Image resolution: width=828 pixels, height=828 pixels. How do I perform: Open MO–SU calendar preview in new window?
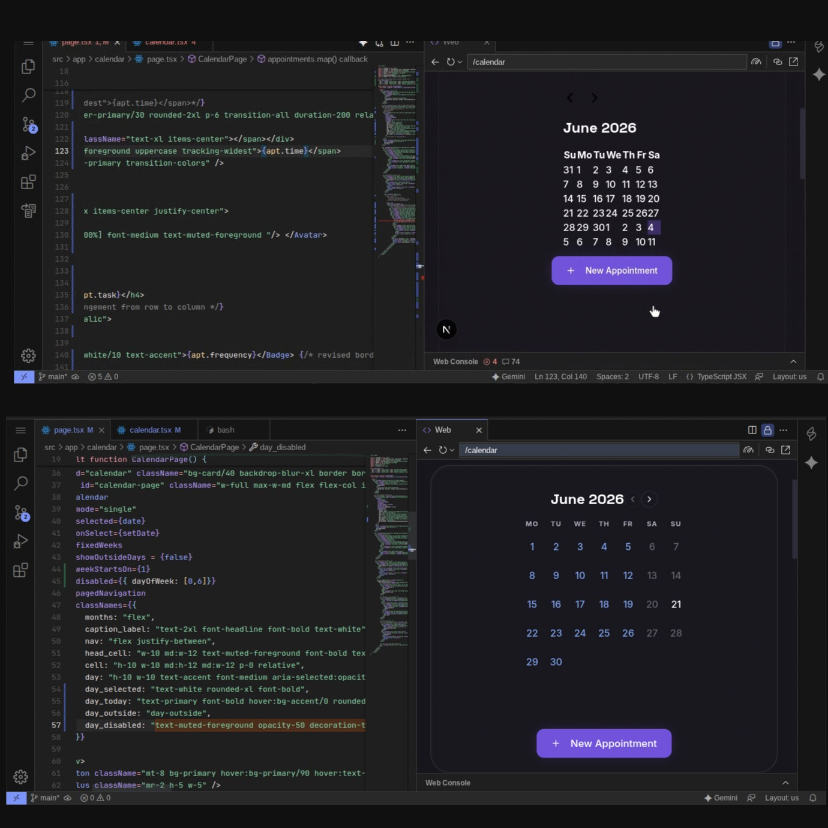(x=786, y=450)
